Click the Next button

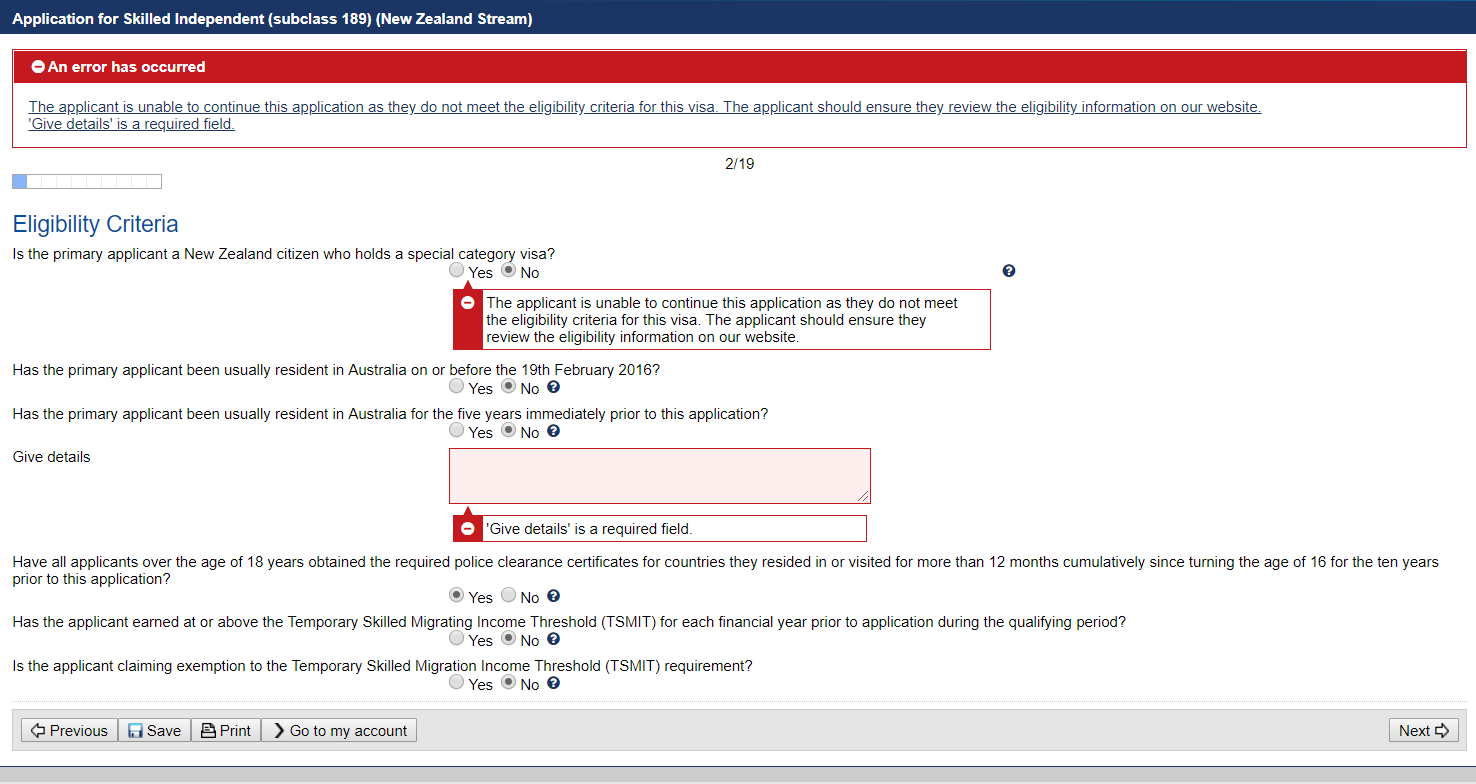tap(1423, 731)
